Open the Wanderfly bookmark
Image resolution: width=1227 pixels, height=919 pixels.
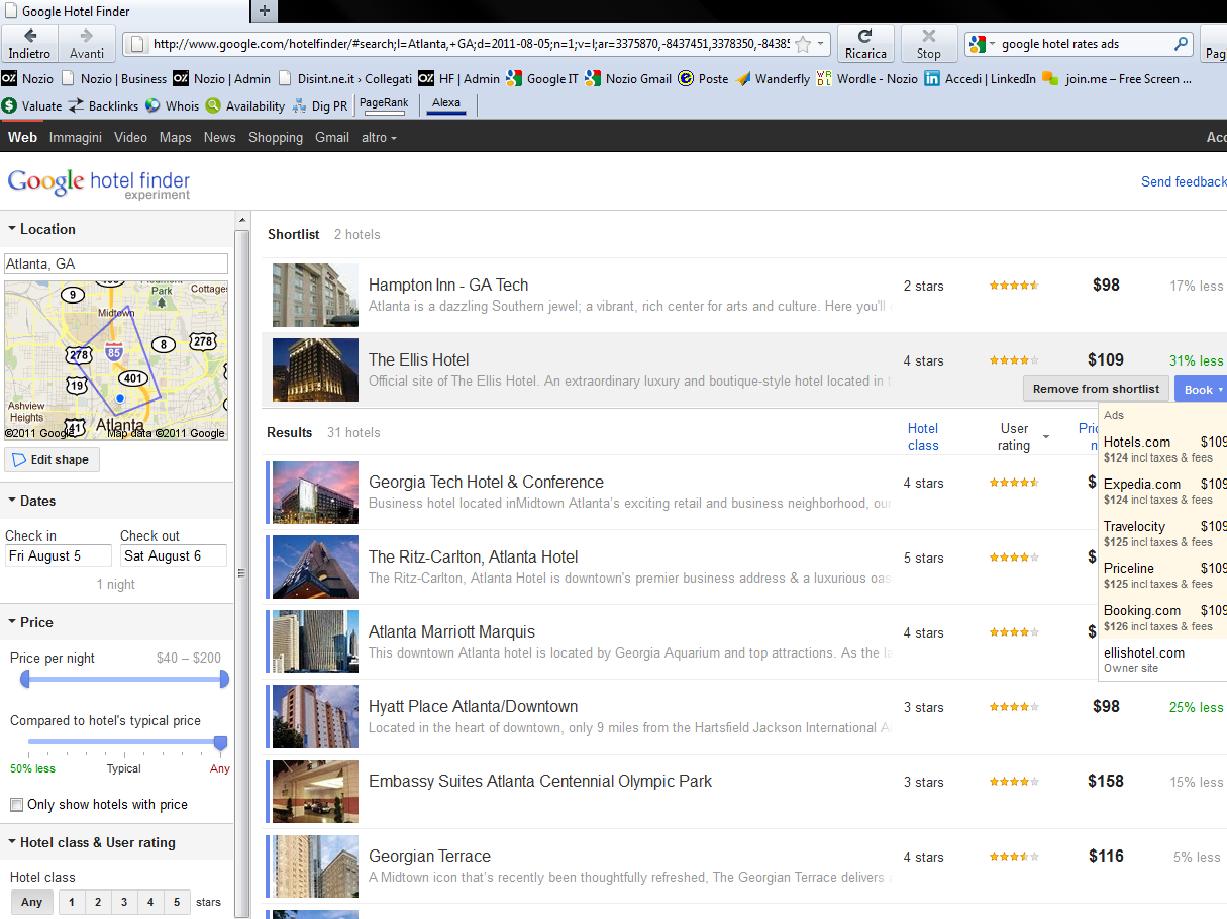click(x=773, y=78)
